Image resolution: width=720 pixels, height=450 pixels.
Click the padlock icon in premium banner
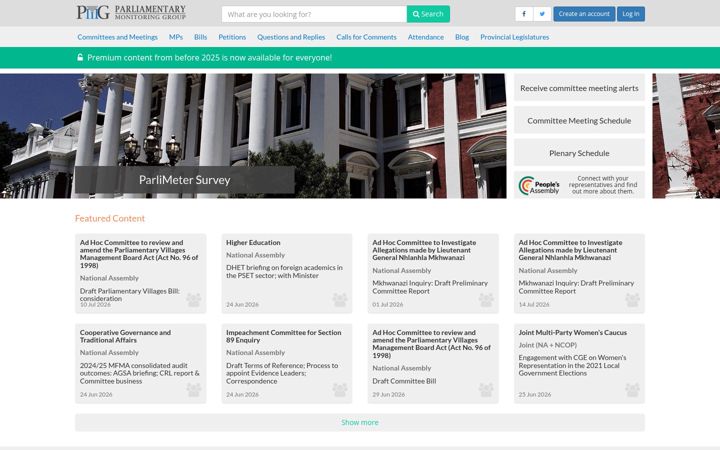pyautogui.click(x=80, y=57)
